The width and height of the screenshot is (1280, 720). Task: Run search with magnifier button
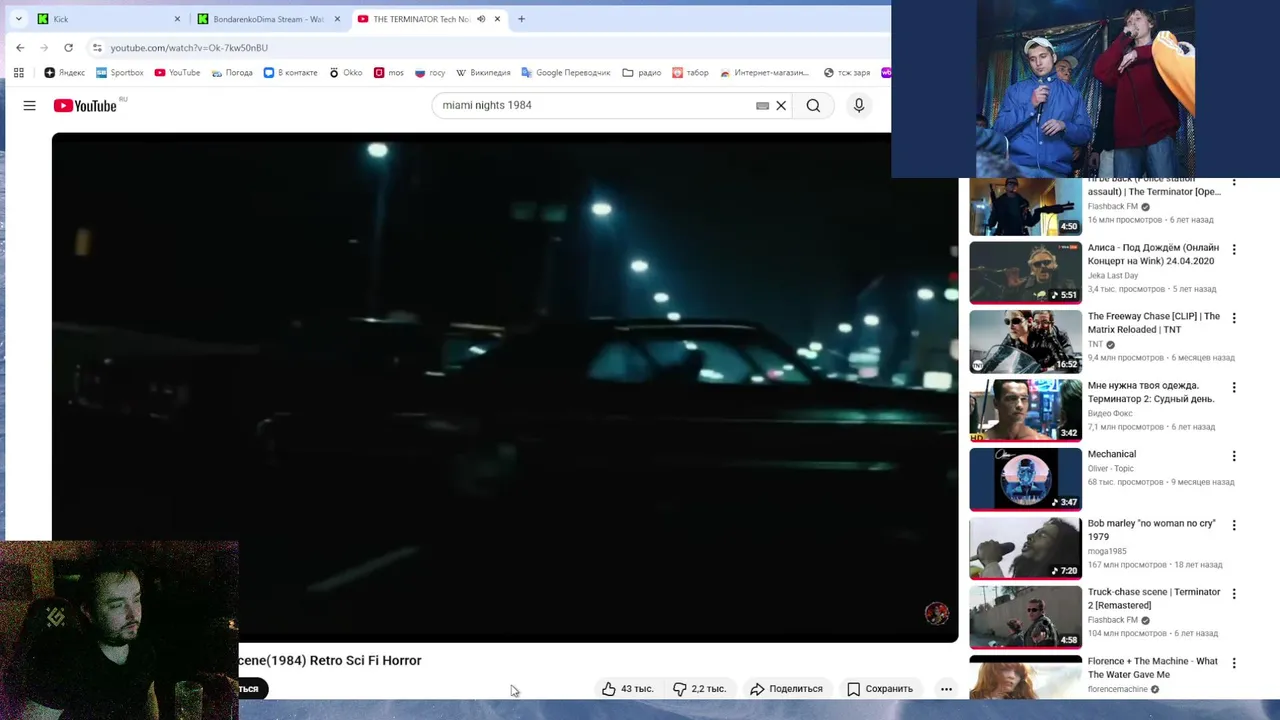(x=813, y=105)
